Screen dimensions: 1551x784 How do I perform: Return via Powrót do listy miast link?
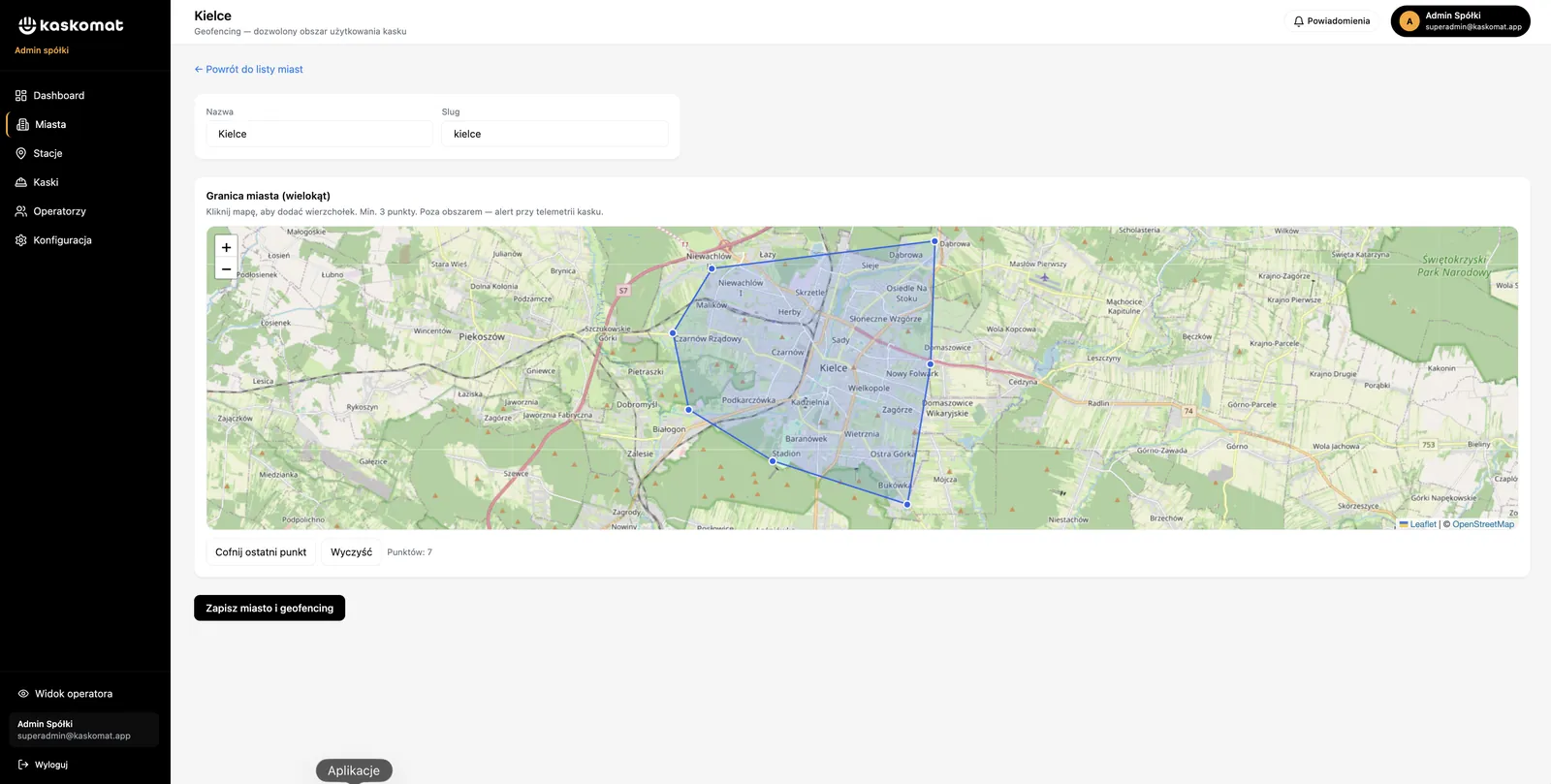click(x=248, y=70)
